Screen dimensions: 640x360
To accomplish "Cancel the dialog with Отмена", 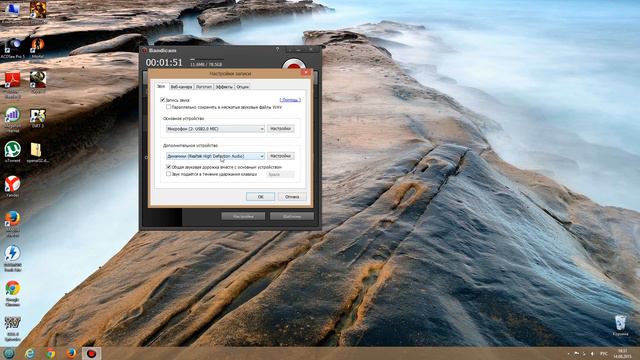I will click(x=292, y=197).
